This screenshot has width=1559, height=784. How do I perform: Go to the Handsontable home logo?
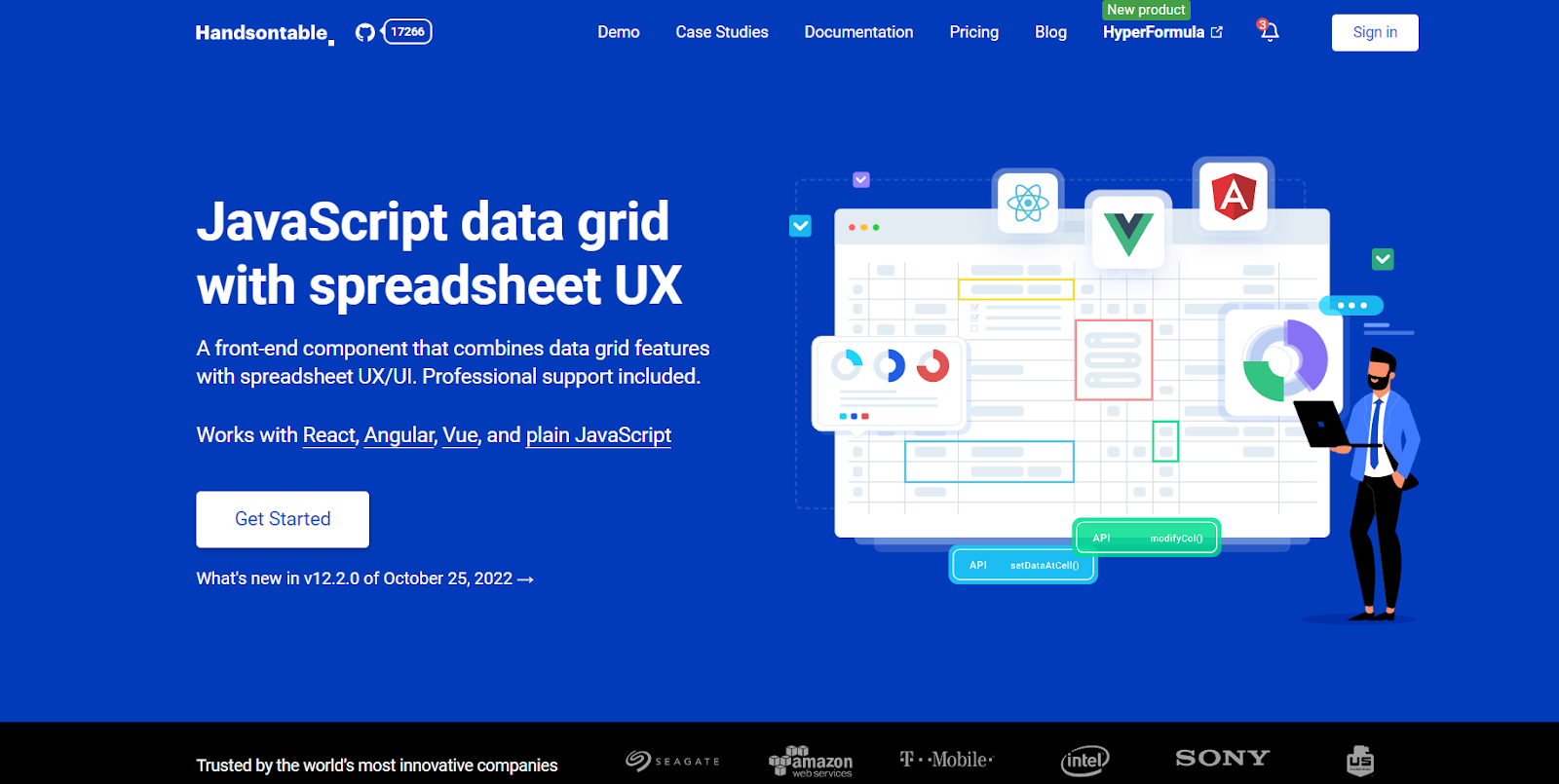264,33
